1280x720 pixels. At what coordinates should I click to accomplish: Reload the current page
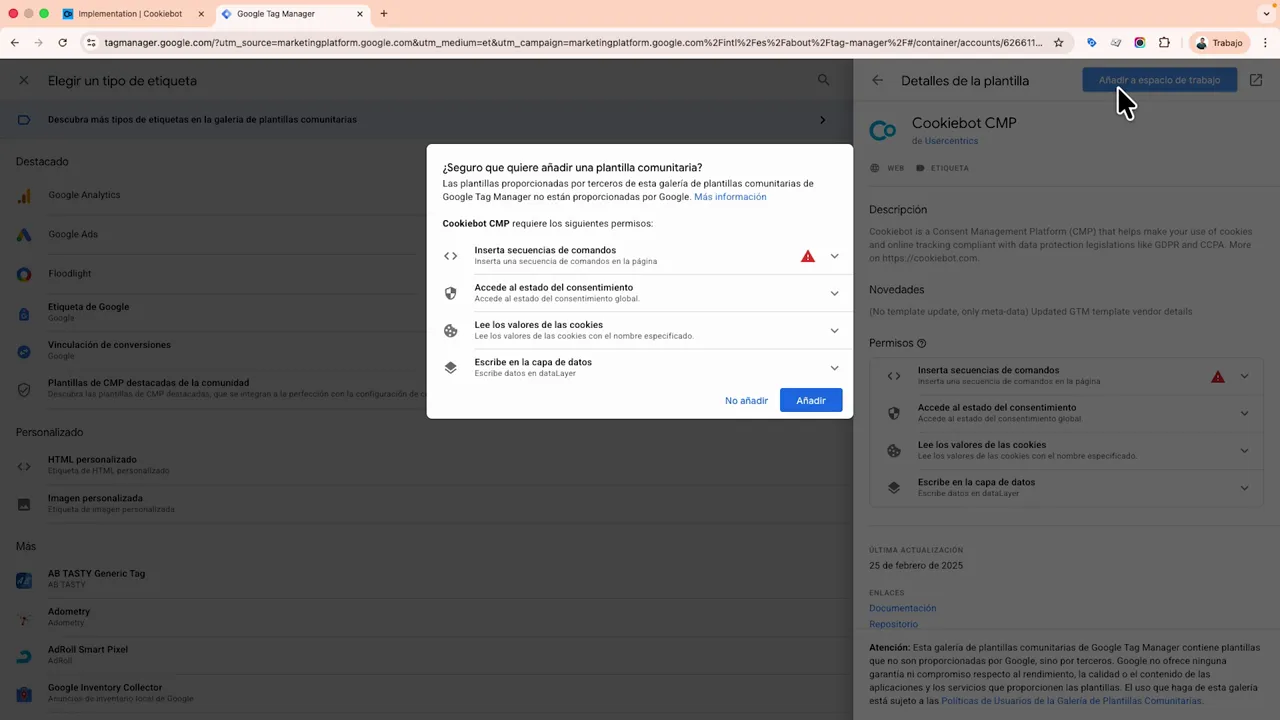[62, 43]
